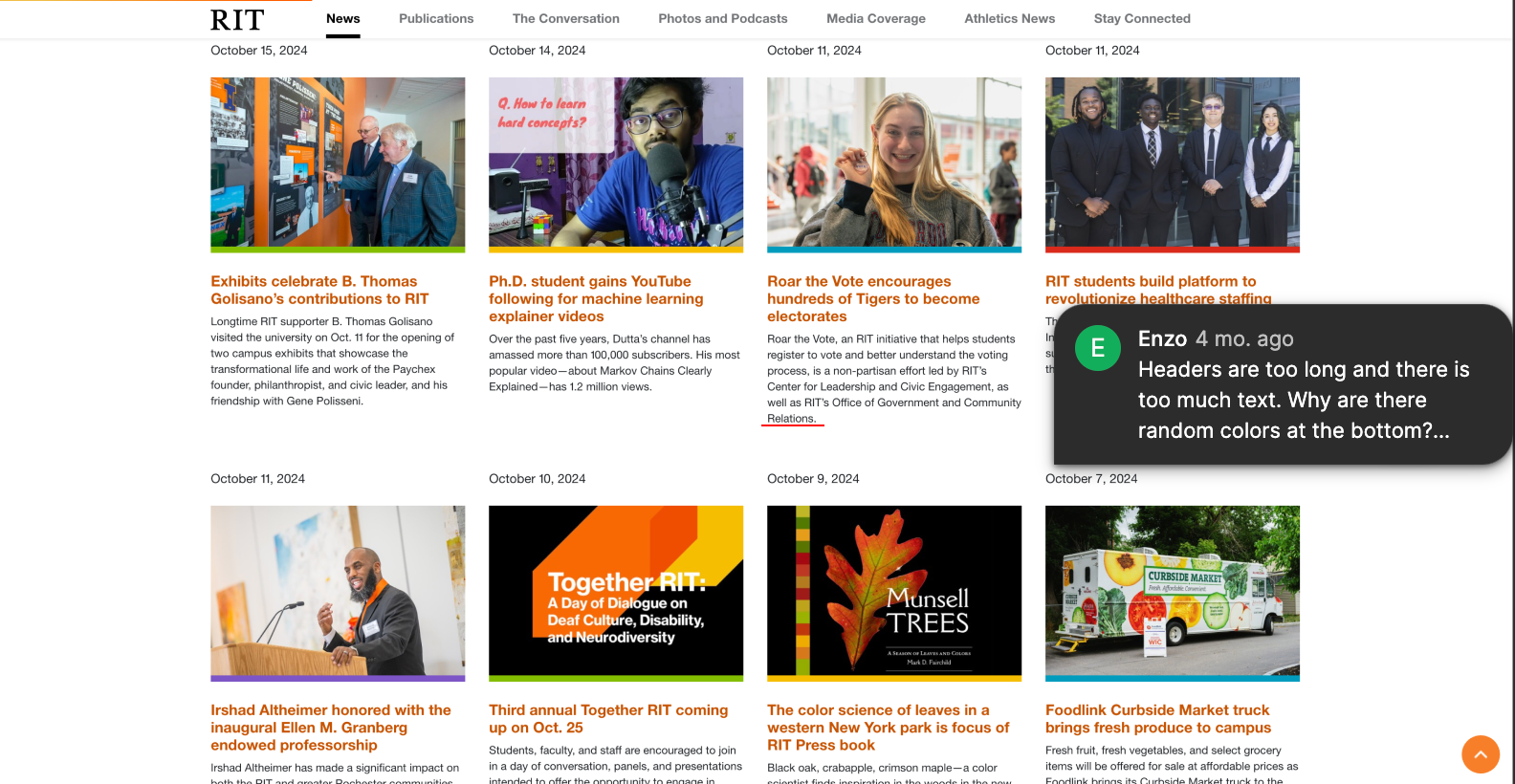Click the orange scroll-to-top arrow button
Viewport: 1515px width, 784px height.
(x=1480, y=754)
